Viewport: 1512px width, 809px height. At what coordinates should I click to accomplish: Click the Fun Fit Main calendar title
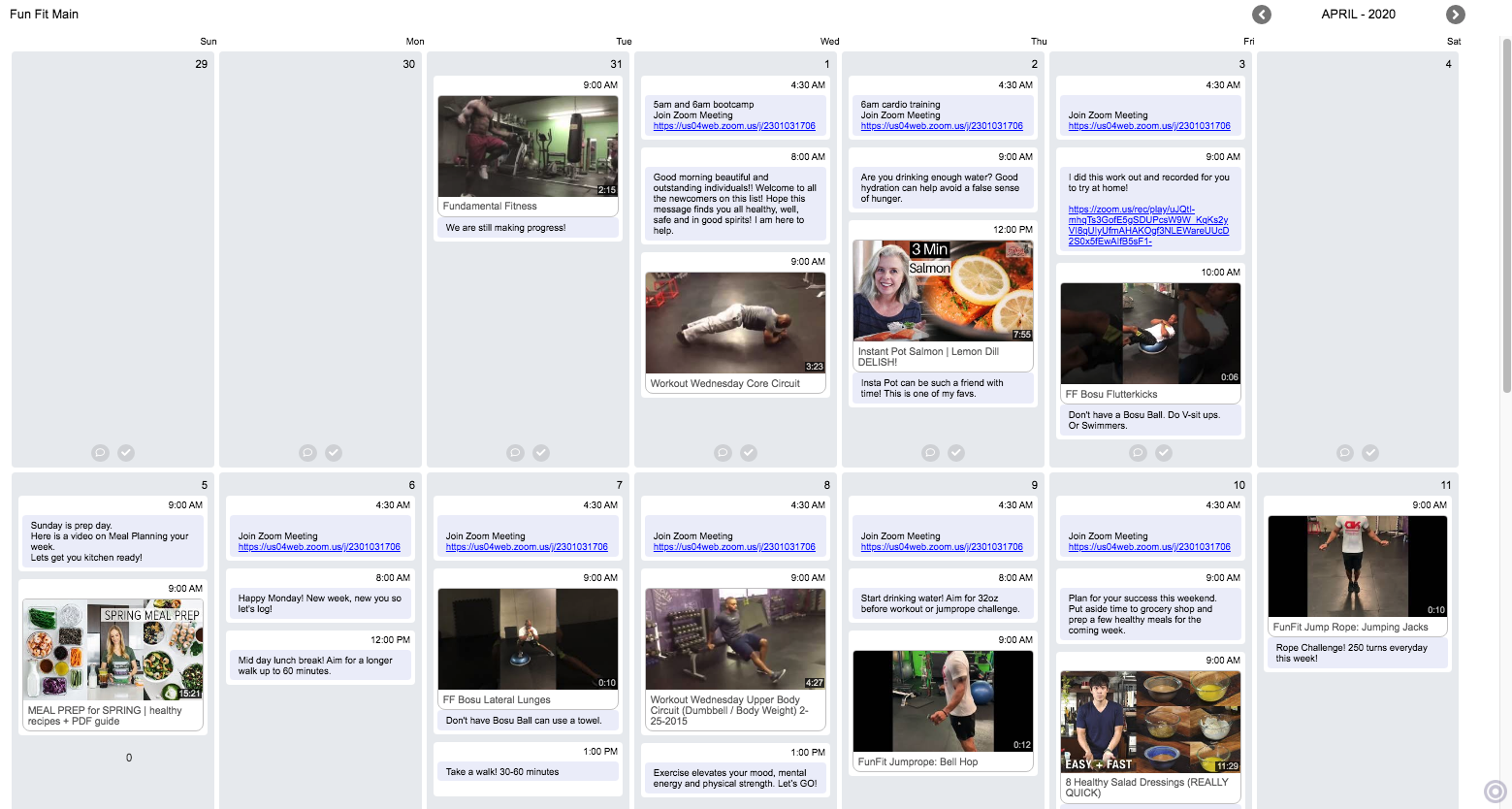click(45, 15)
